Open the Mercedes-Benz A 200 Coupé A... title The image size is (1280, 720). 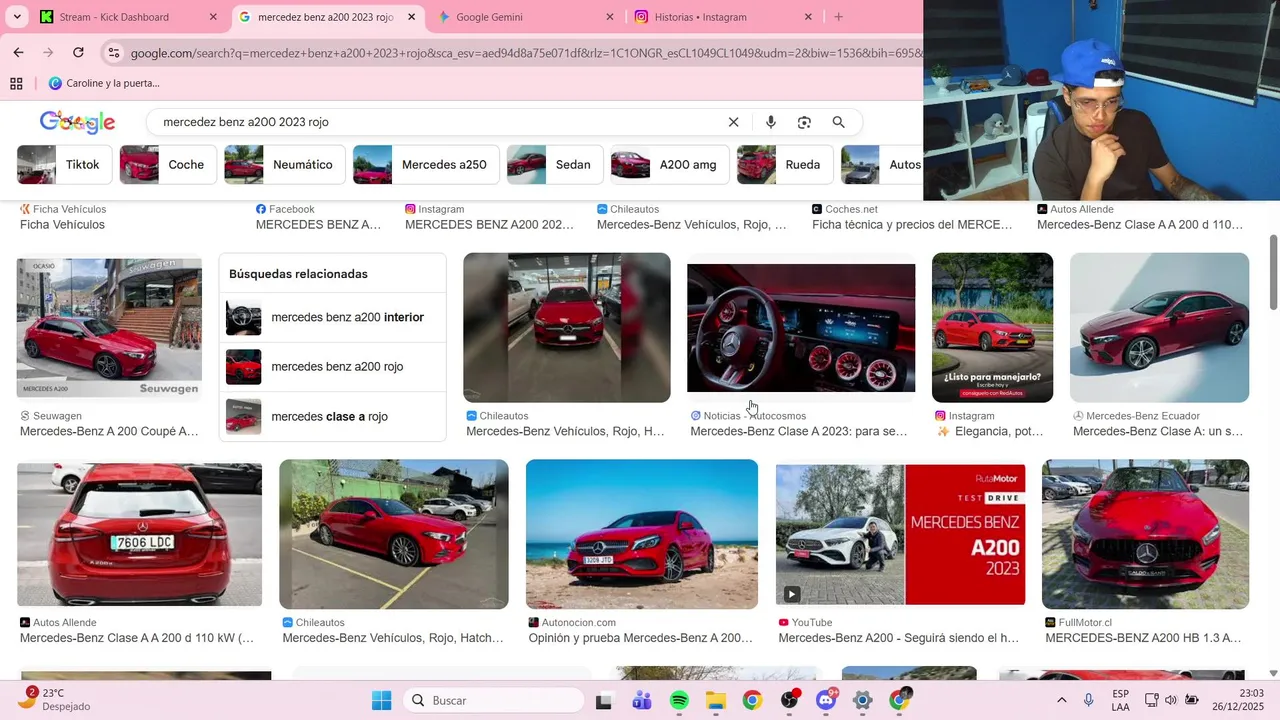109,432
